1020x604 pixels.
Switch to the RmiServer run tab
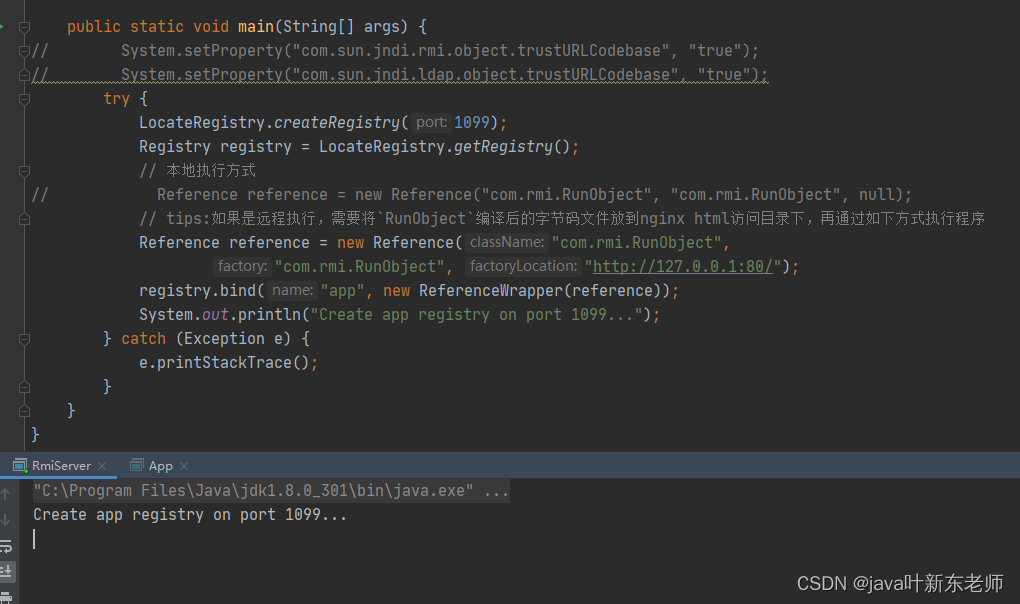click(x=61, y=466)
